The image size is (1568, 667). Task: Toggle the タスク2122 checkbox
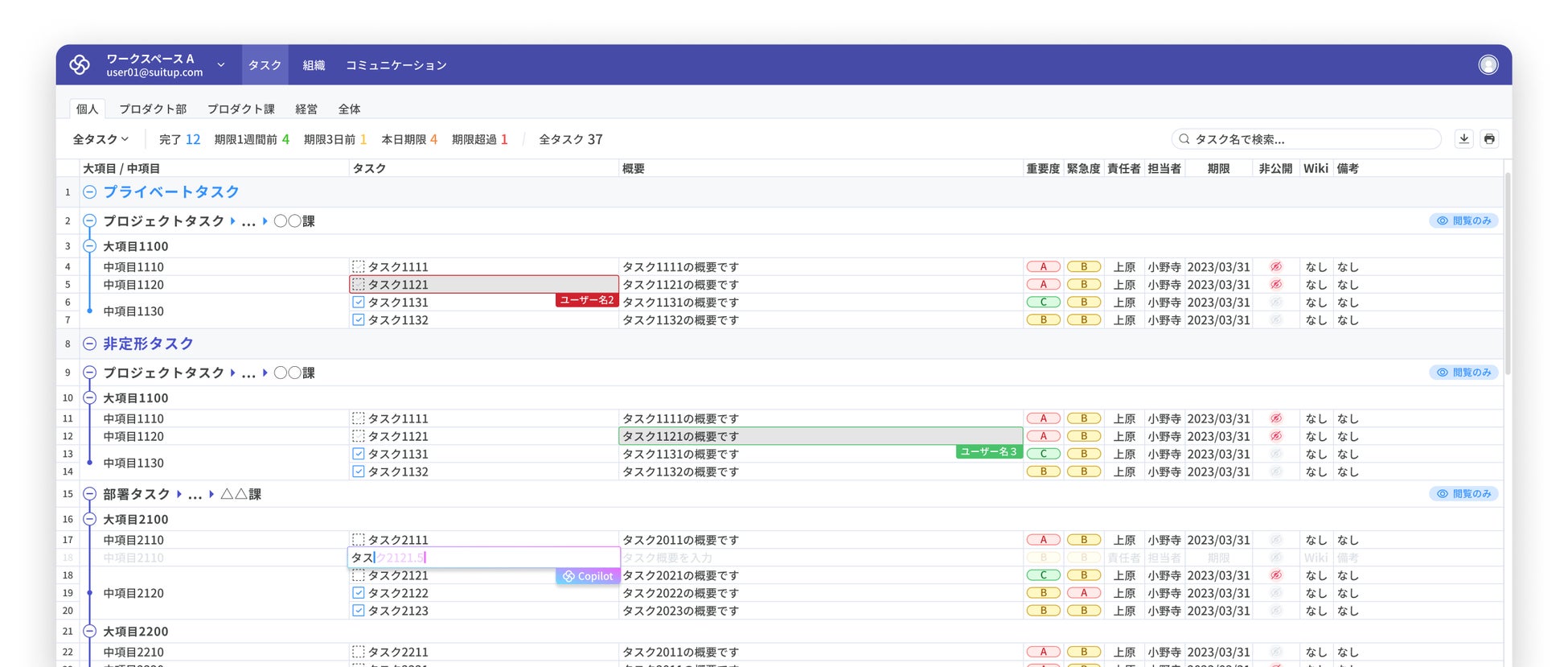tap(359, 593)
